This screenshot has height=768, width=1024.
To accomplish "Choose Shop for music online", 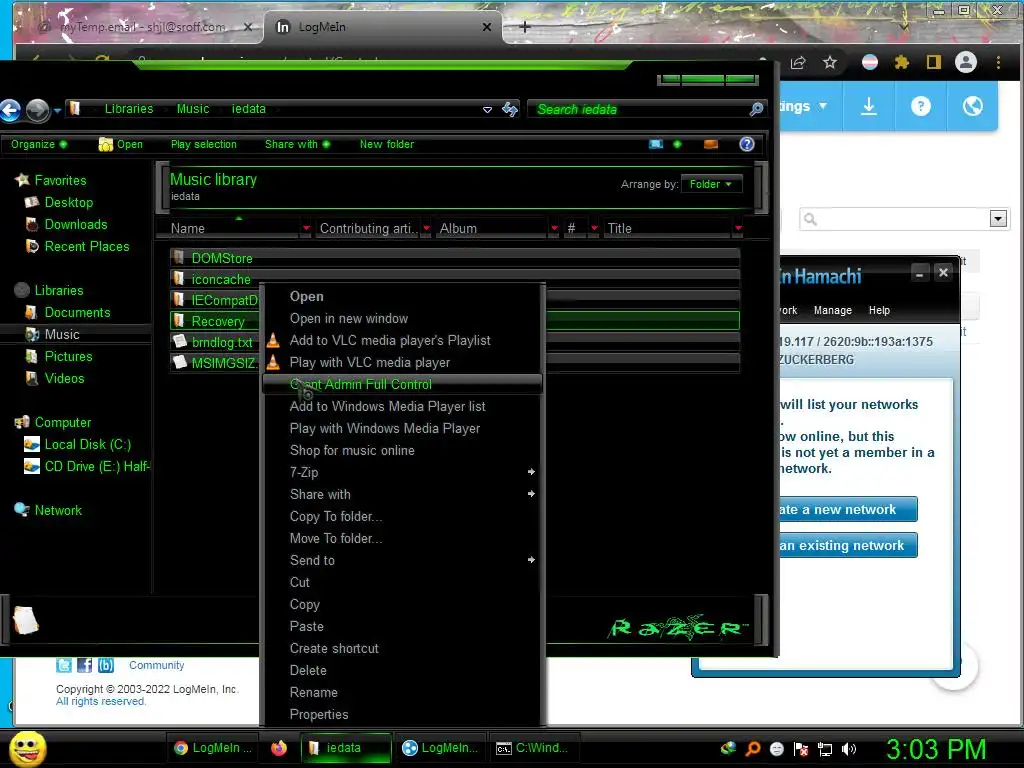I will click(402, 450).
